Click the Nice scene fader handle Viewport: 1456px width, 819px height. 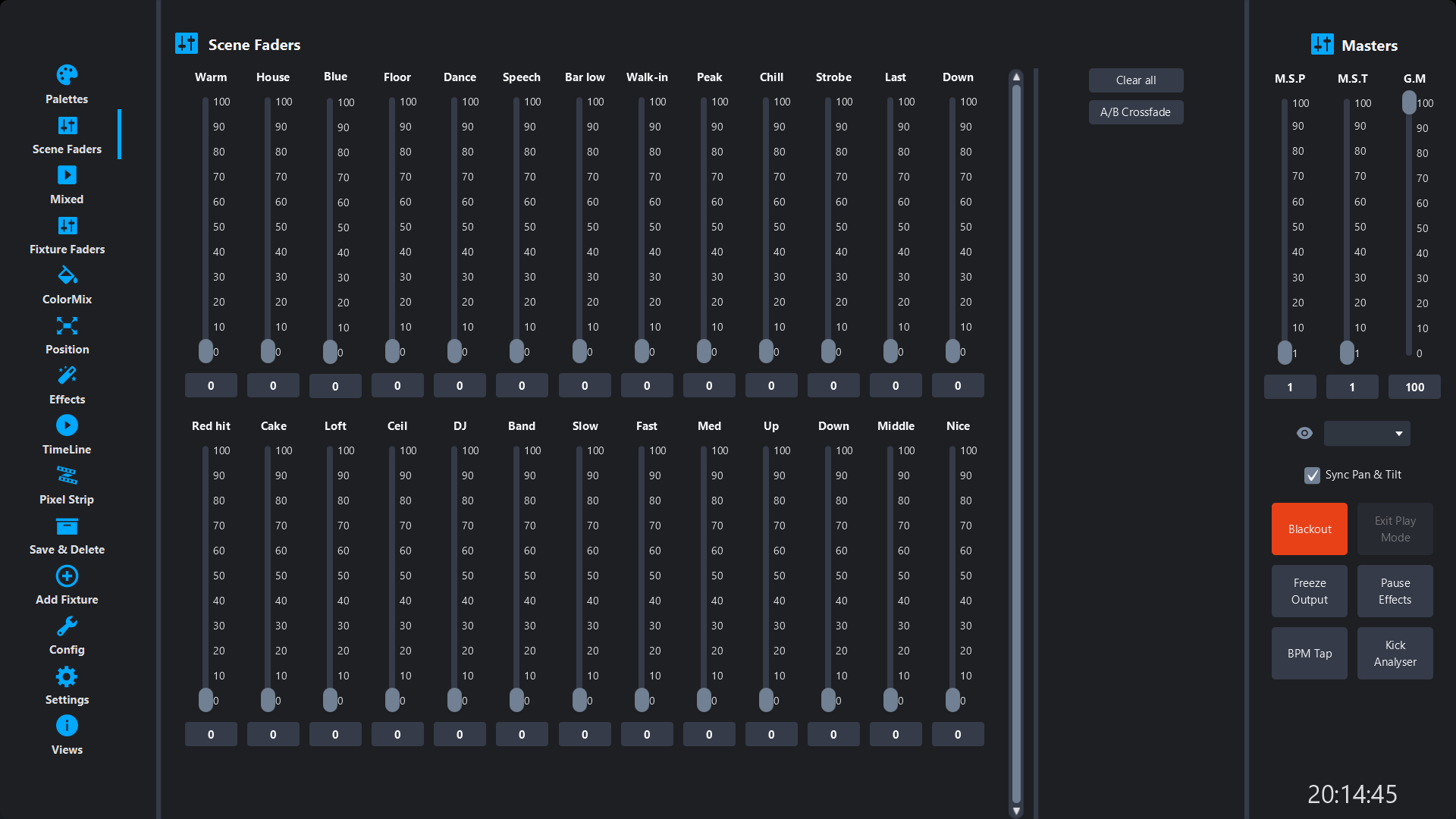tap(952, 700)
